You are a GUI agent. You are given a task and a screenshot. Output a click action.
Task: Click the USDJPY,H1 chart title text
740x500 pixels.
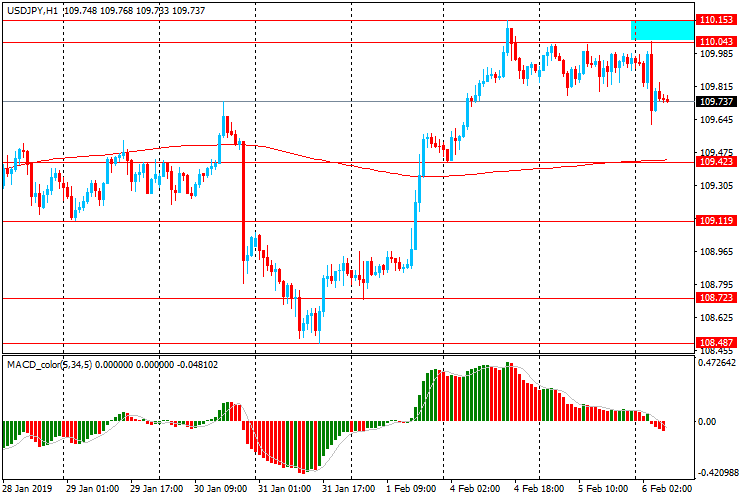tap(33, 10)
